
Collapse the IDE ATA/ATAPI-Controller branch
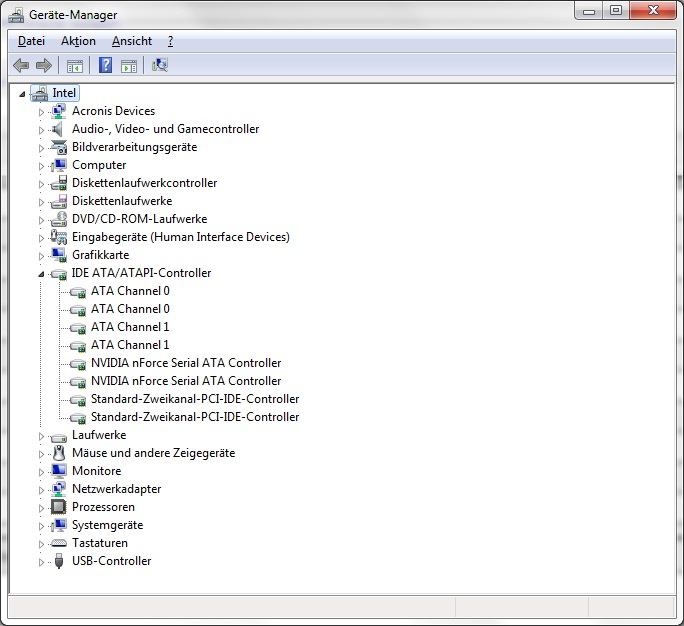tap(41, 274)
